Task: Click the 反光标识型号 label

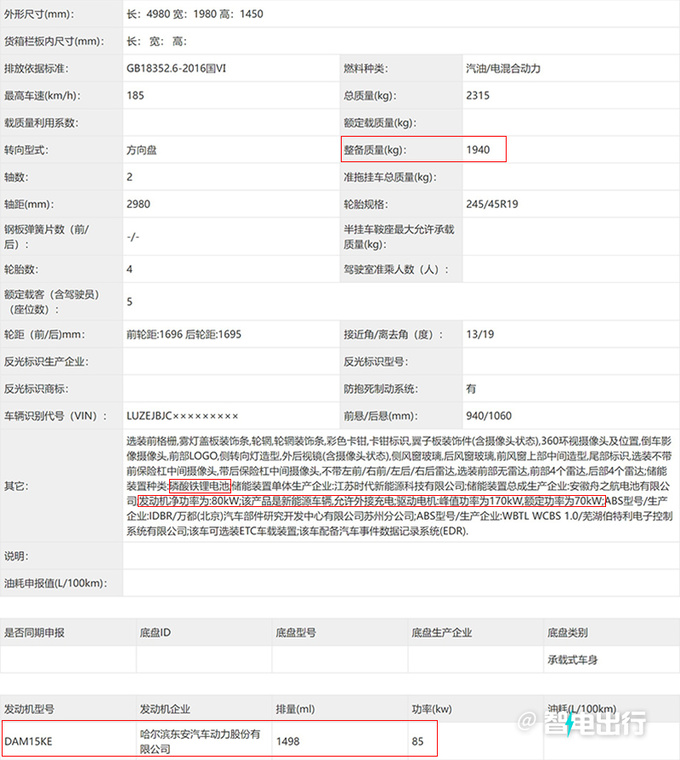Action: (x=376, y=362)
